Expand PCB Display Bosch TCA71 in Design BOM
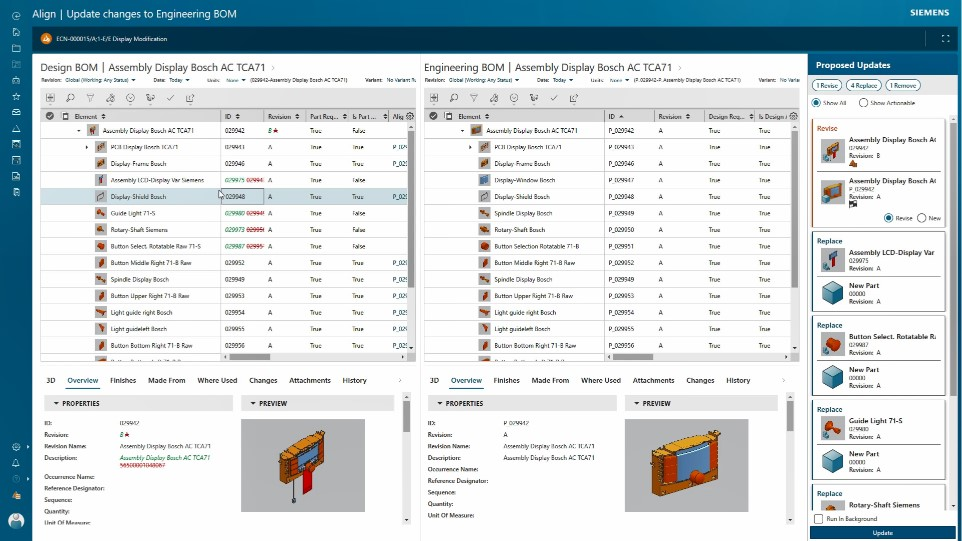Image resolution: width=962 pixels, height=541 pixels. click(x=87, y=147)
